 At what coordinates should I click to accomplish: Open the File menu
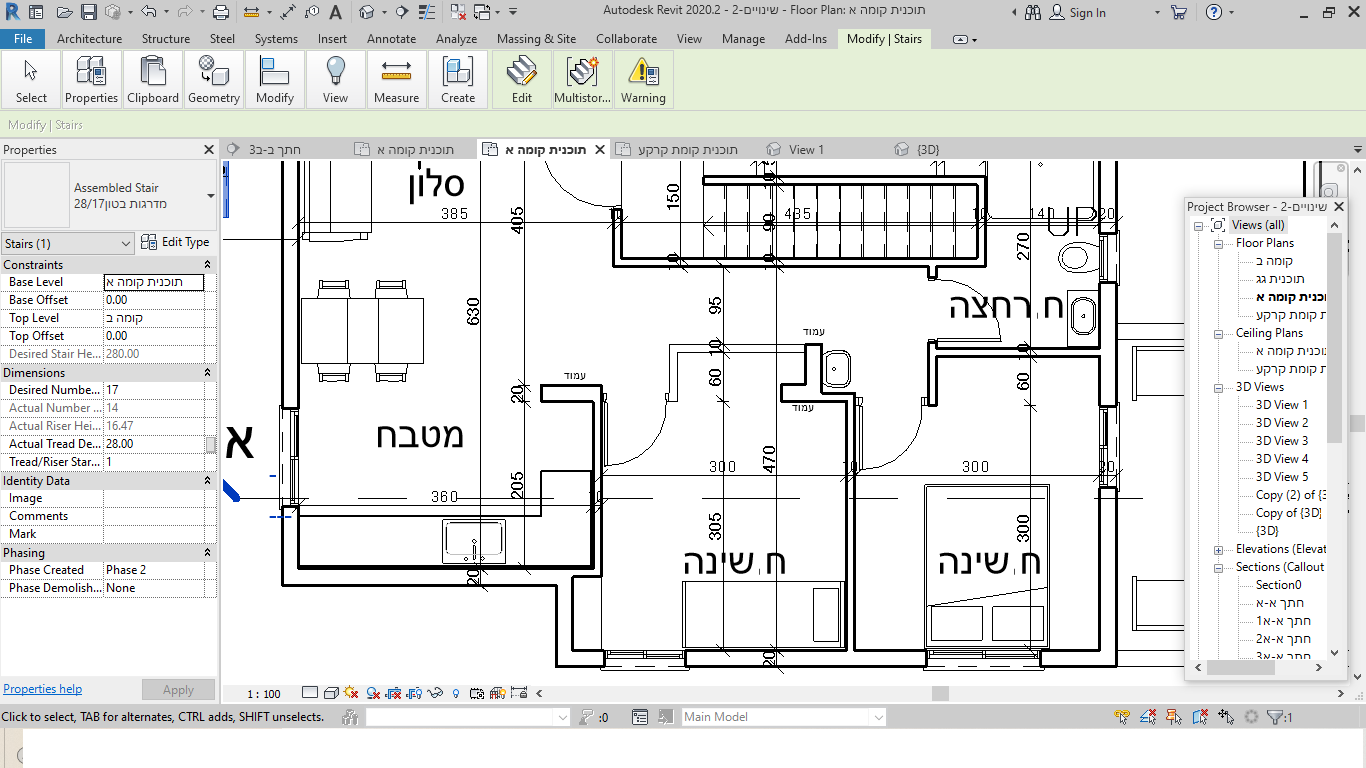tap(23, 39)
